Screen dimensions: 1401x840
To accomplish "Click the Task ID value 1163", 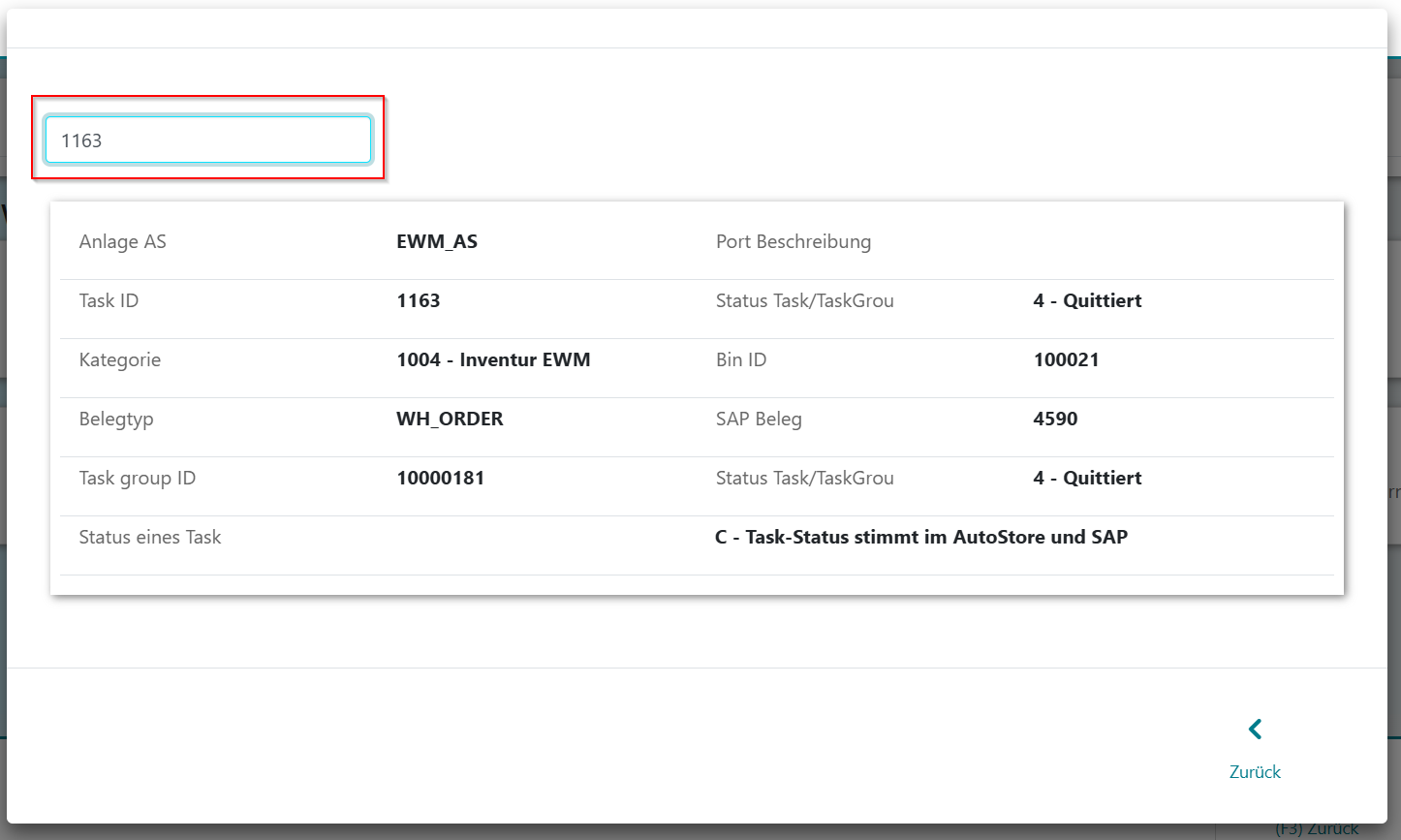I will click(419, 301).
